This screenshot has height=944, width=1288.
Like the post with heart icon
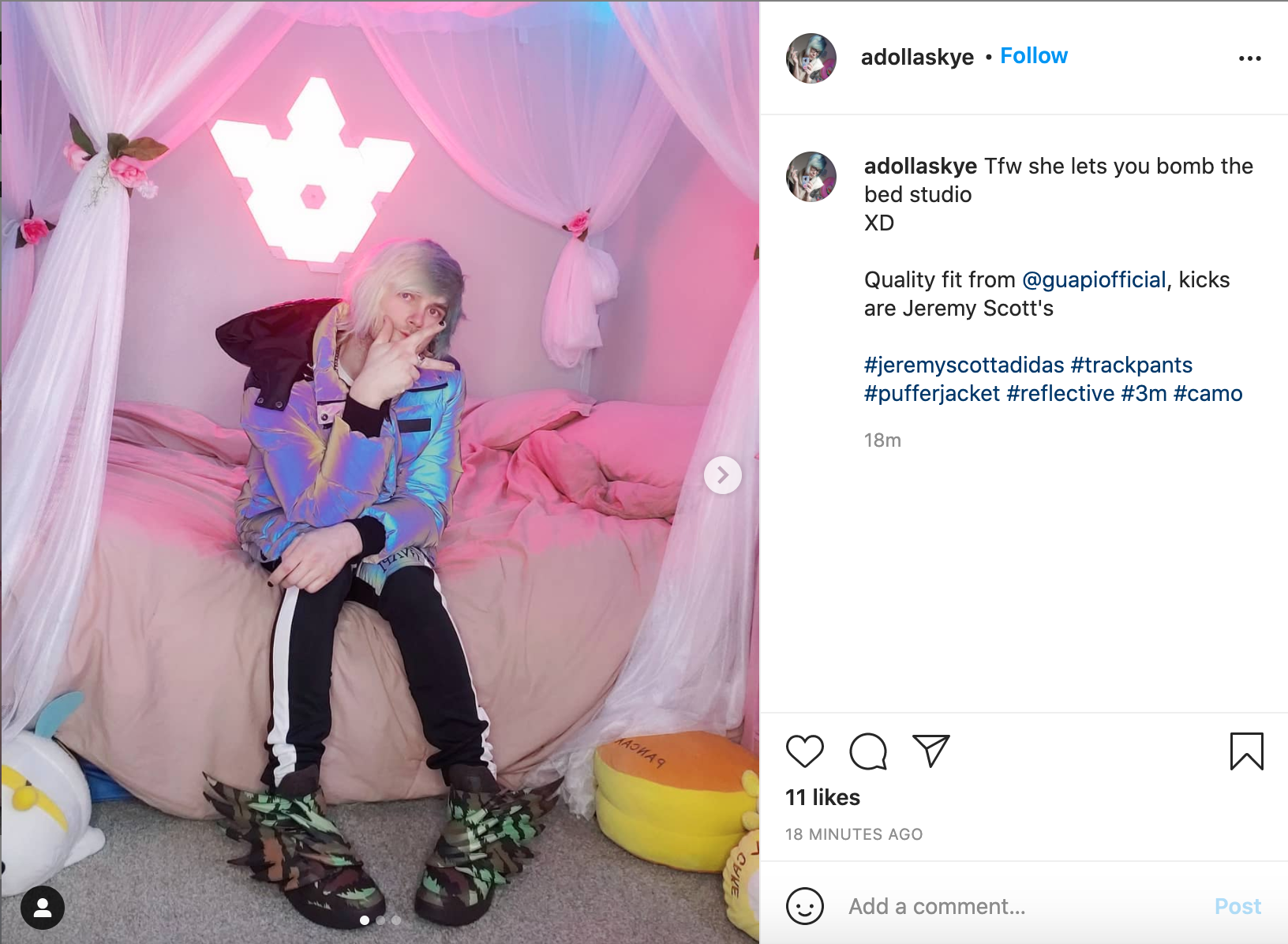point(805,751)
